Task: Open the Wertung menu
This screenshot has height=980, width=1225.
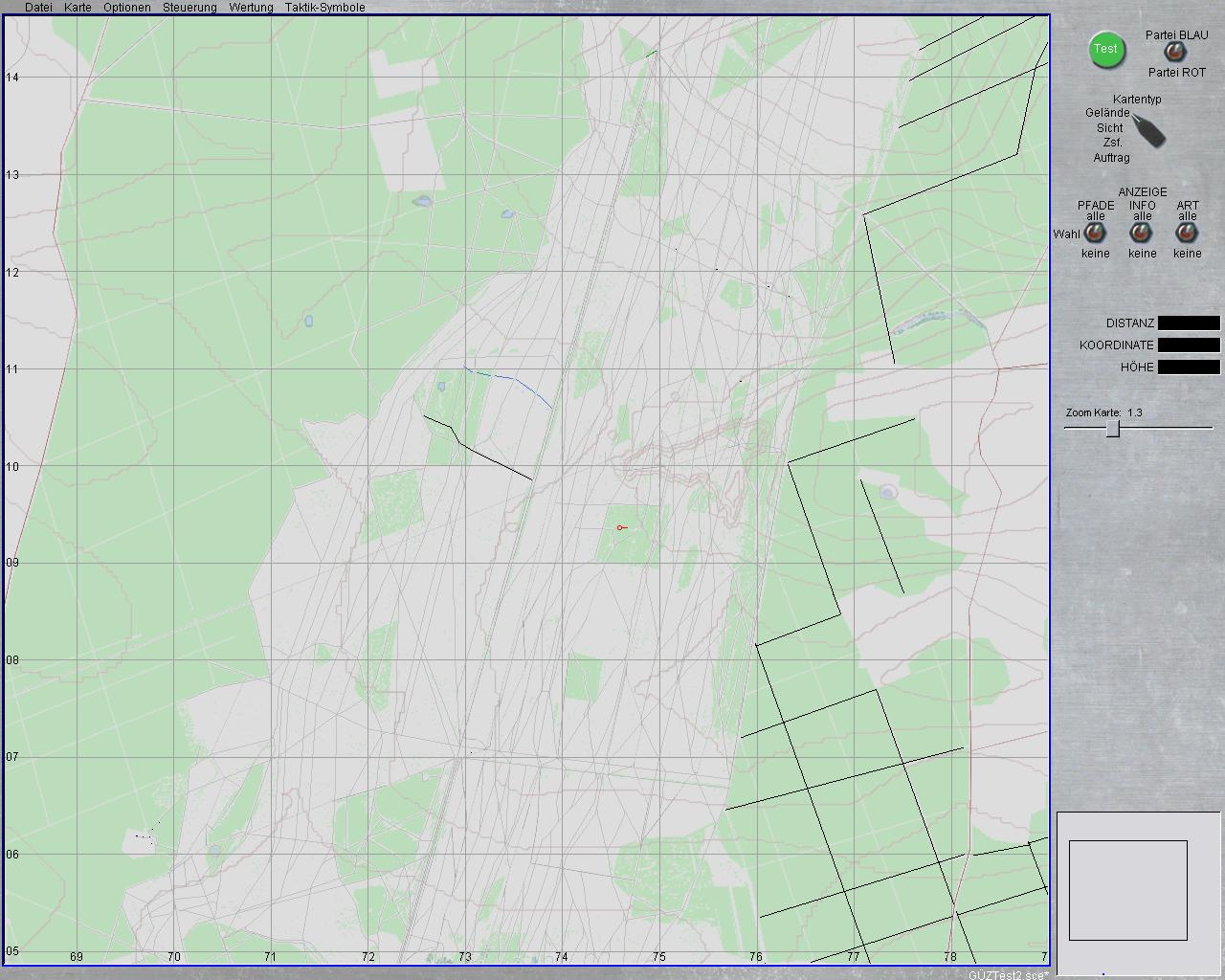Action: click(x=251, y=8)
